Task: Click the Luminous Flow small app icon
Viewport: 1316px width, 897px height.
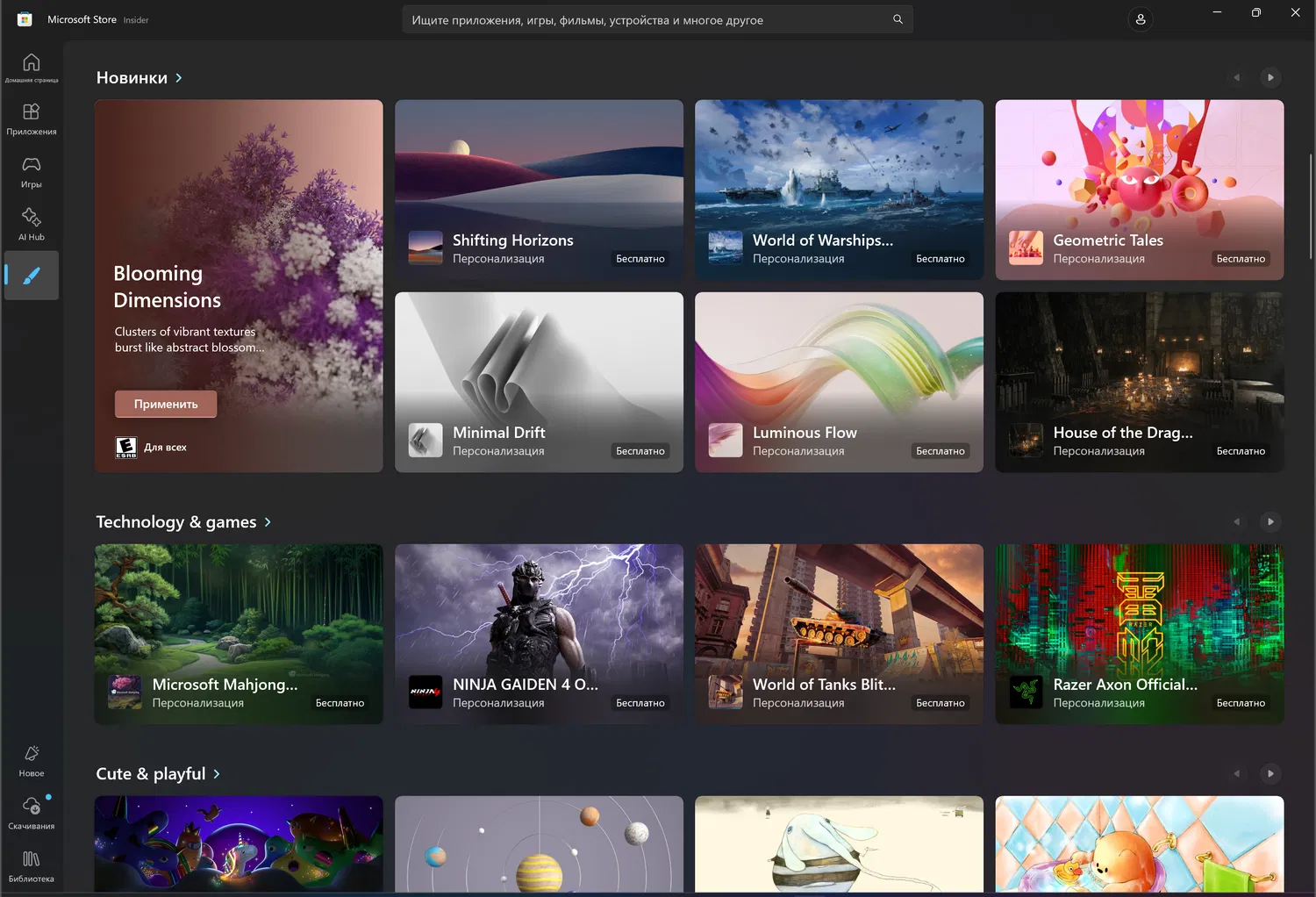Action: pyautogui.click(x=726, y=441)
